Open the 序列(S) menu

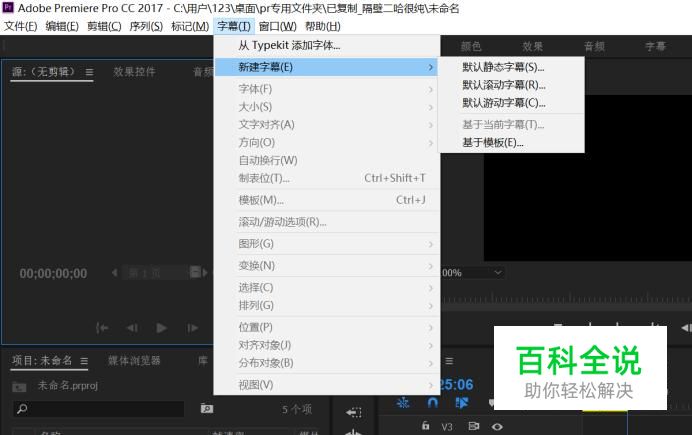(146, 26)
